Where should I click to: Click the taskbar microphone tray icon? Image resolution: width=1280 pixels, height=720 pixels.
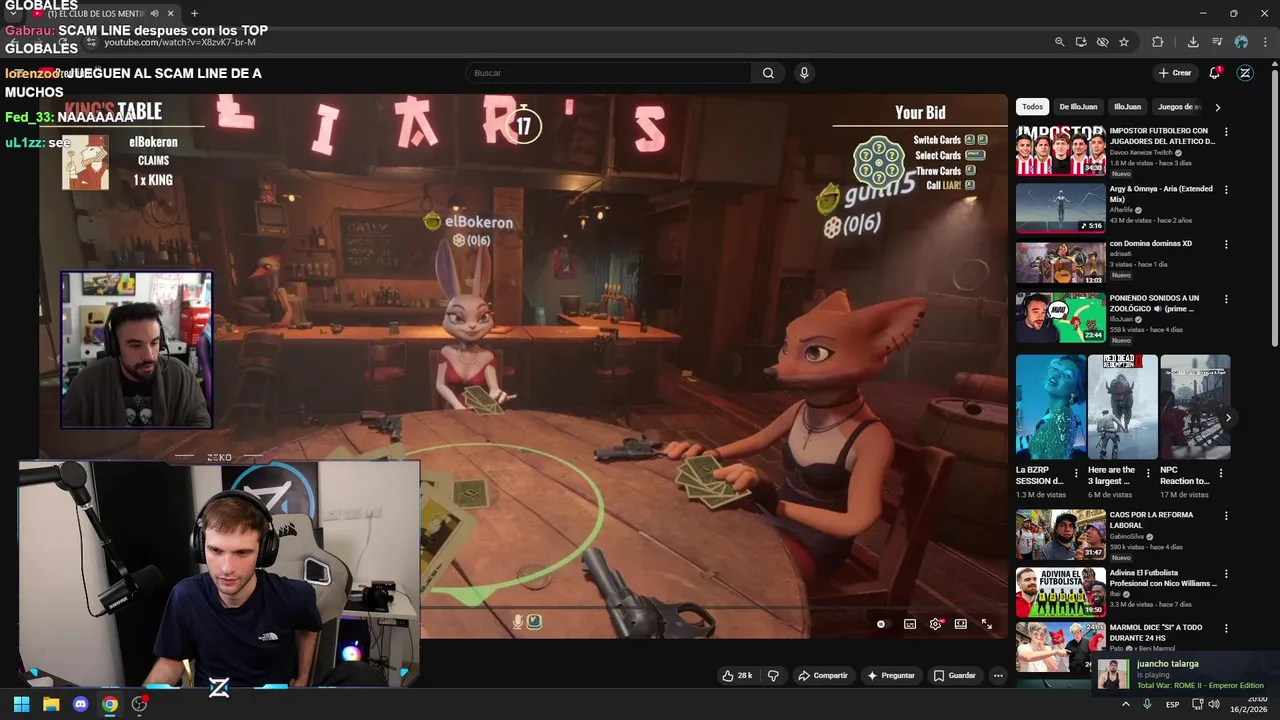pyautogui.click(x=1147, y=704)
